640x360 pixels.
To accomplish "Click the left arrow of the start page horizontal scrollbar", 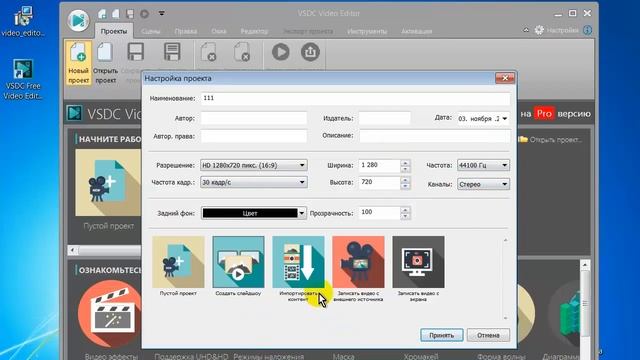I will [73, 250].
